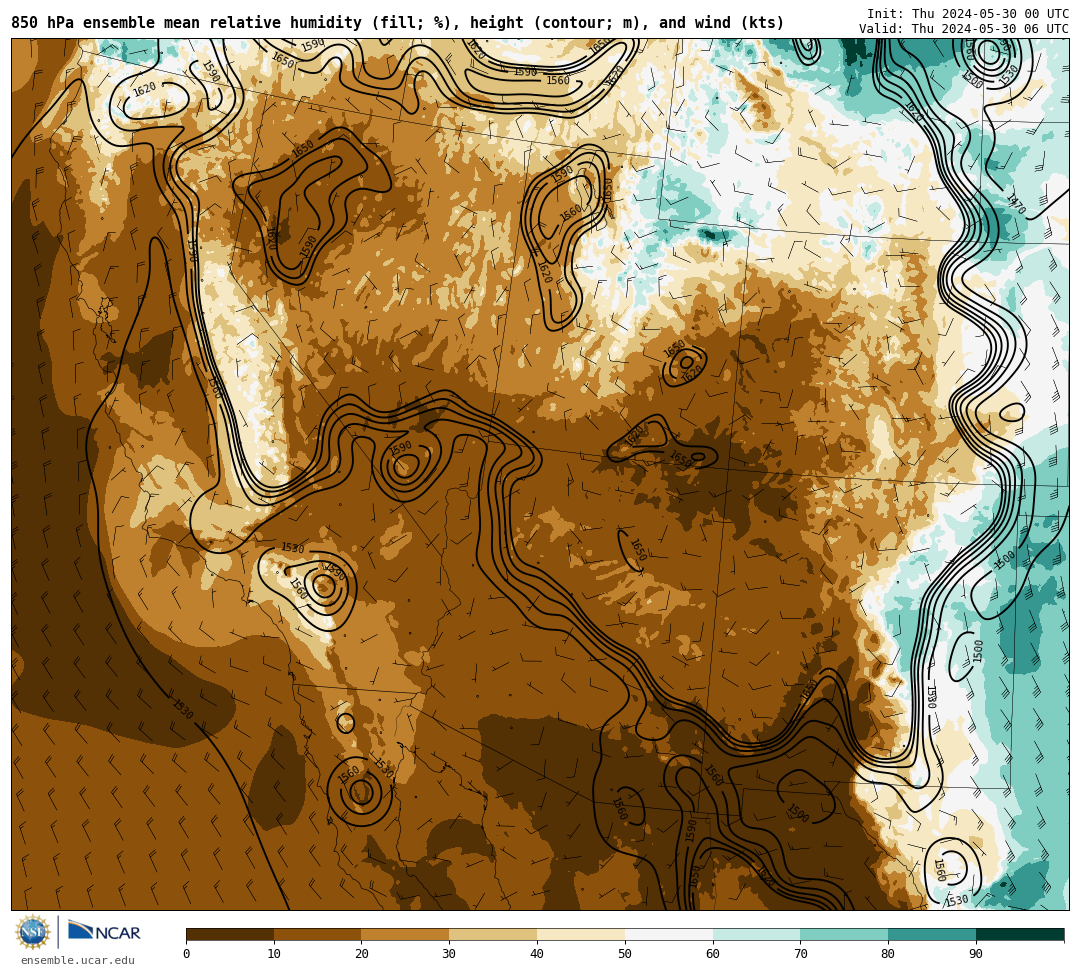The height and width of the screenshot is (973, 1080).
Task: Select the 850 hPa ensemble mean map title
Action: 397,23
